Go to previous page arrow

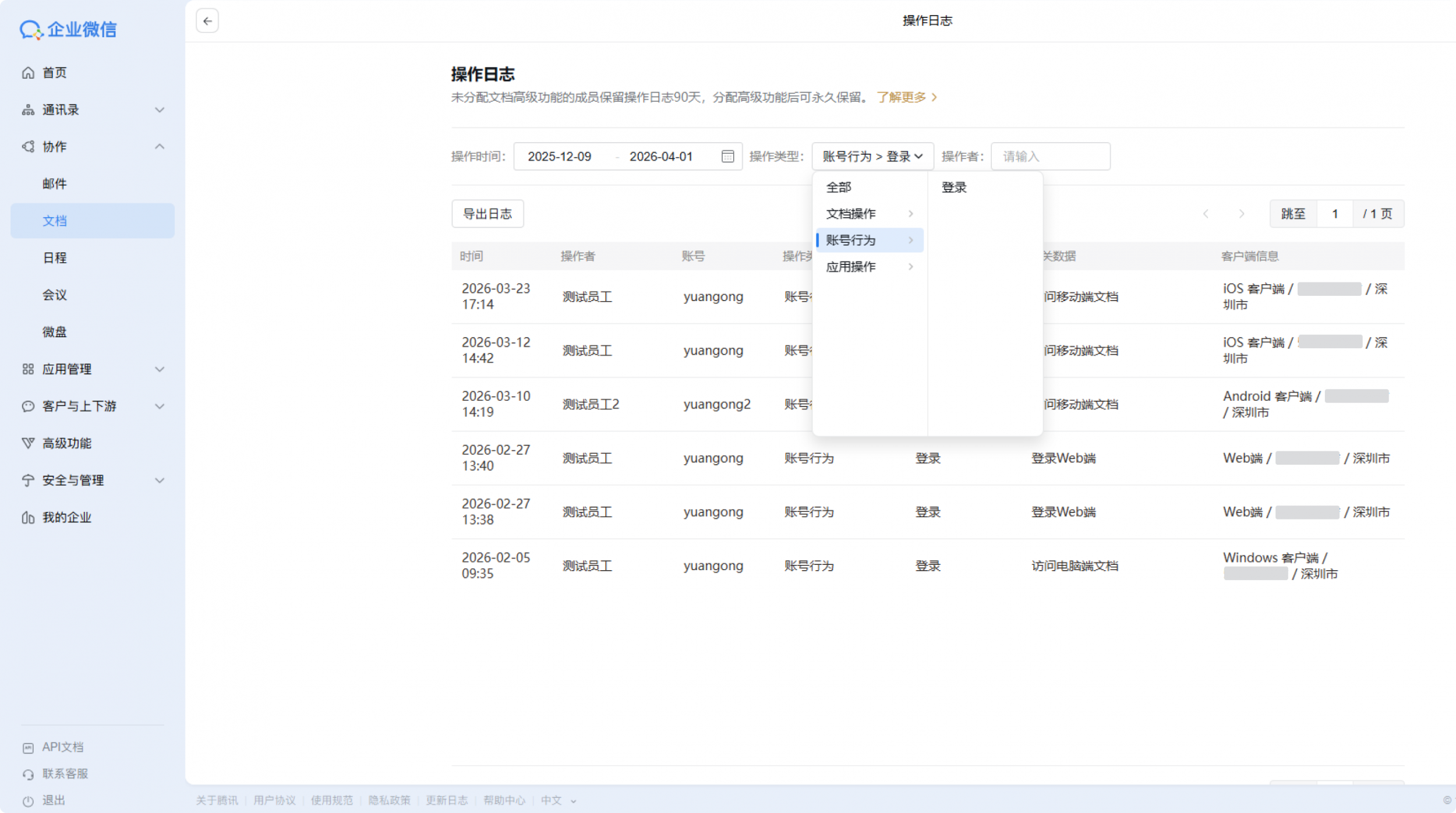tap(1206, 214)
